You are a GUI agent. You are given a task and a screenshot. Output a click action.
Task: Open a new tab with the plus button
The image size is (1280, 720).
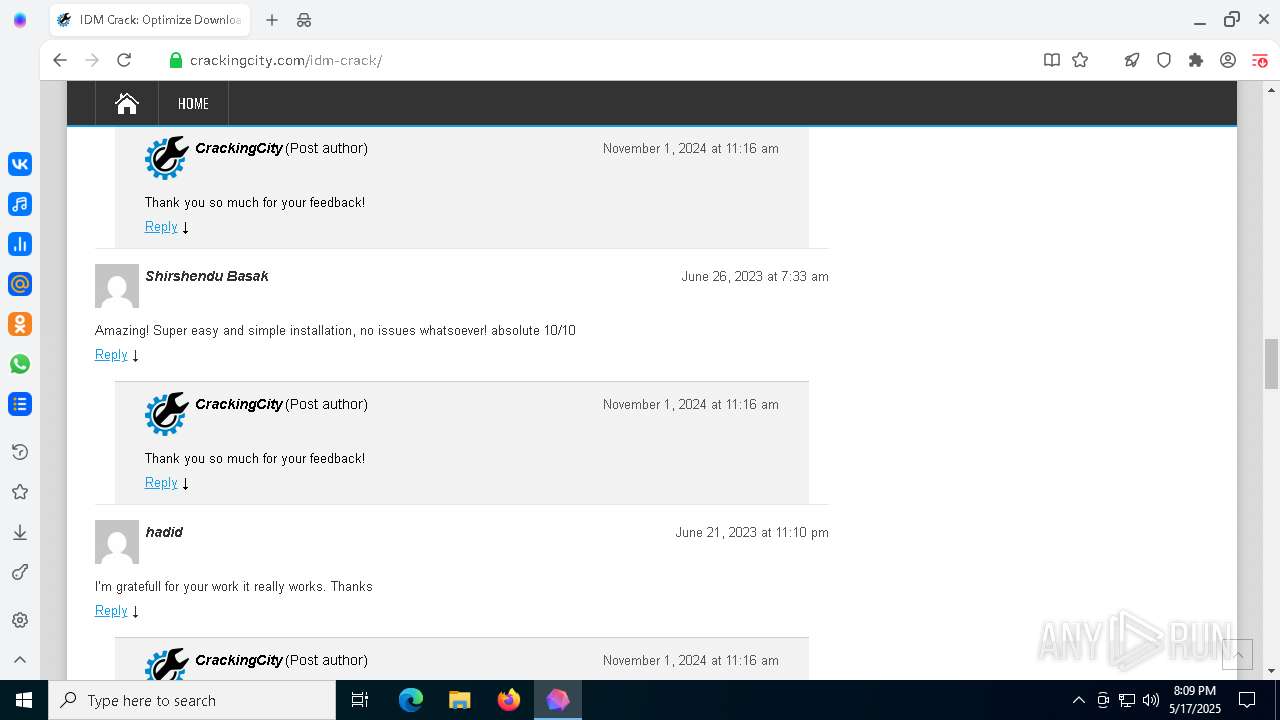click(272, 20)
